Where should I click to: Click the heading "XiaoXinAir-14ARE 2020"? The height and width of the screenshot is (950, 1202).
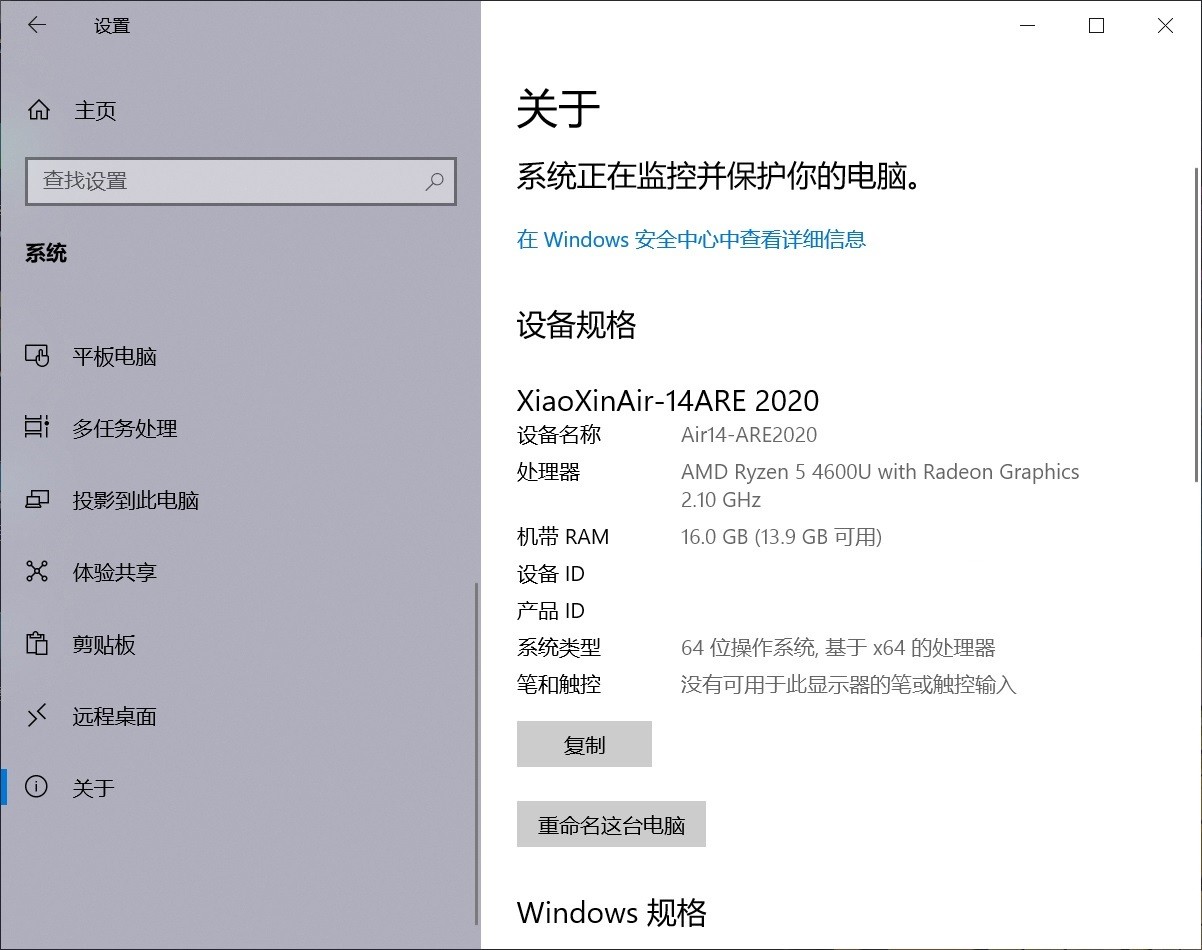[668, 401]
